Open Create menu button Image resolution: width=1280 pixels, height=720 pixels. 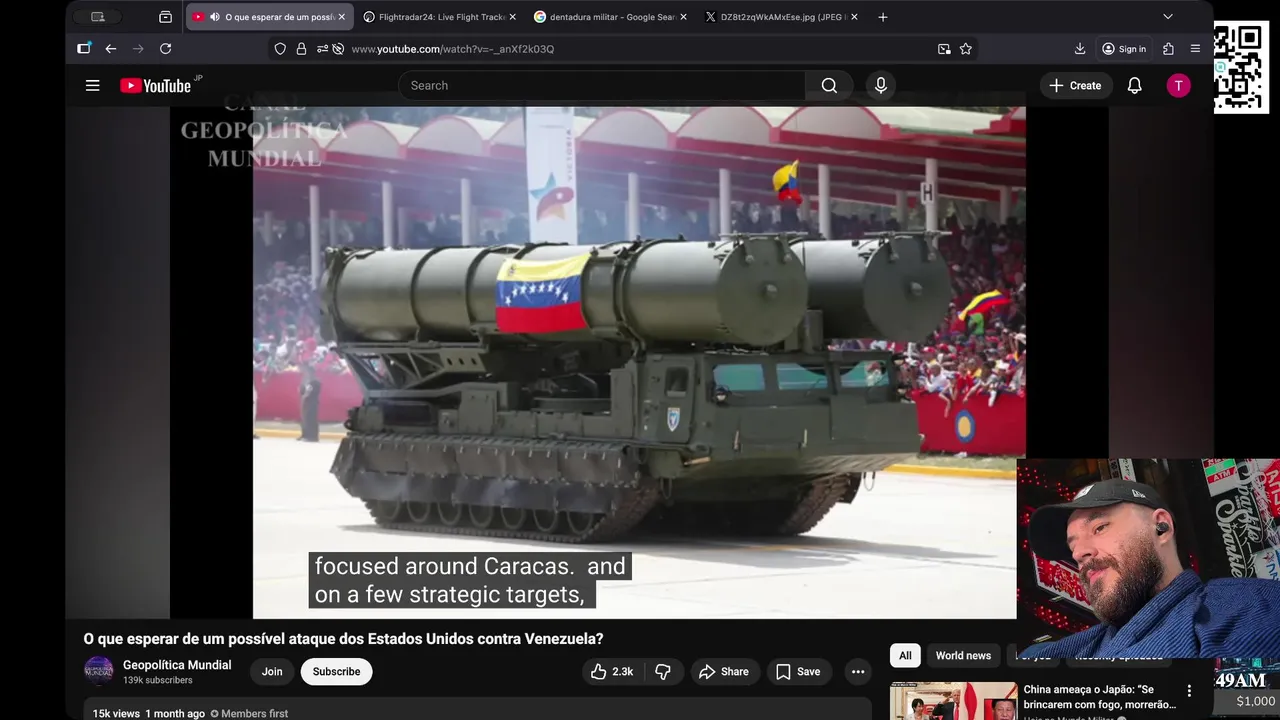(x=1075, y=86)
